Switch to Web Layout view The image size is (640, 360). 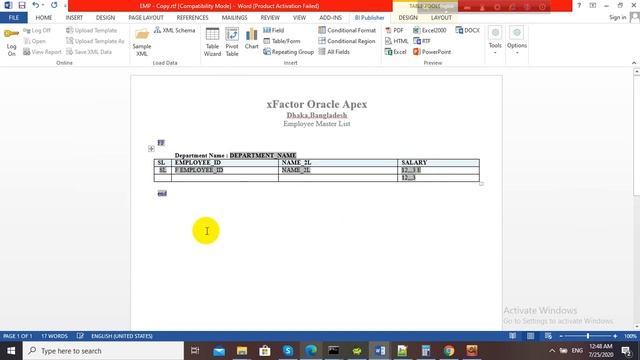pos(548,336)
